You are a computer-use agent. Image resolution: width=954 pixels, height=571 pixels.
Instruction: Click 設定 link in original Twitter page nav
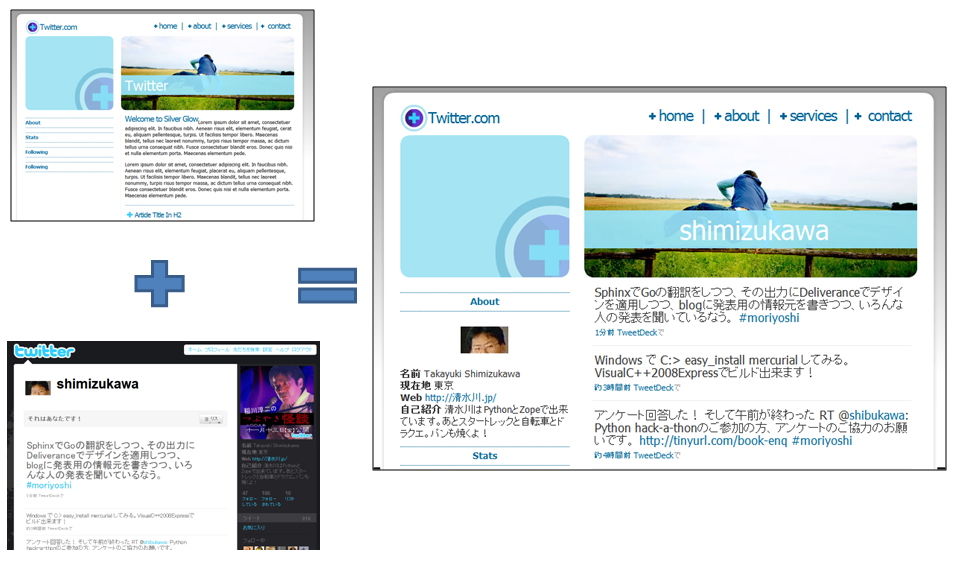[267, 349]
